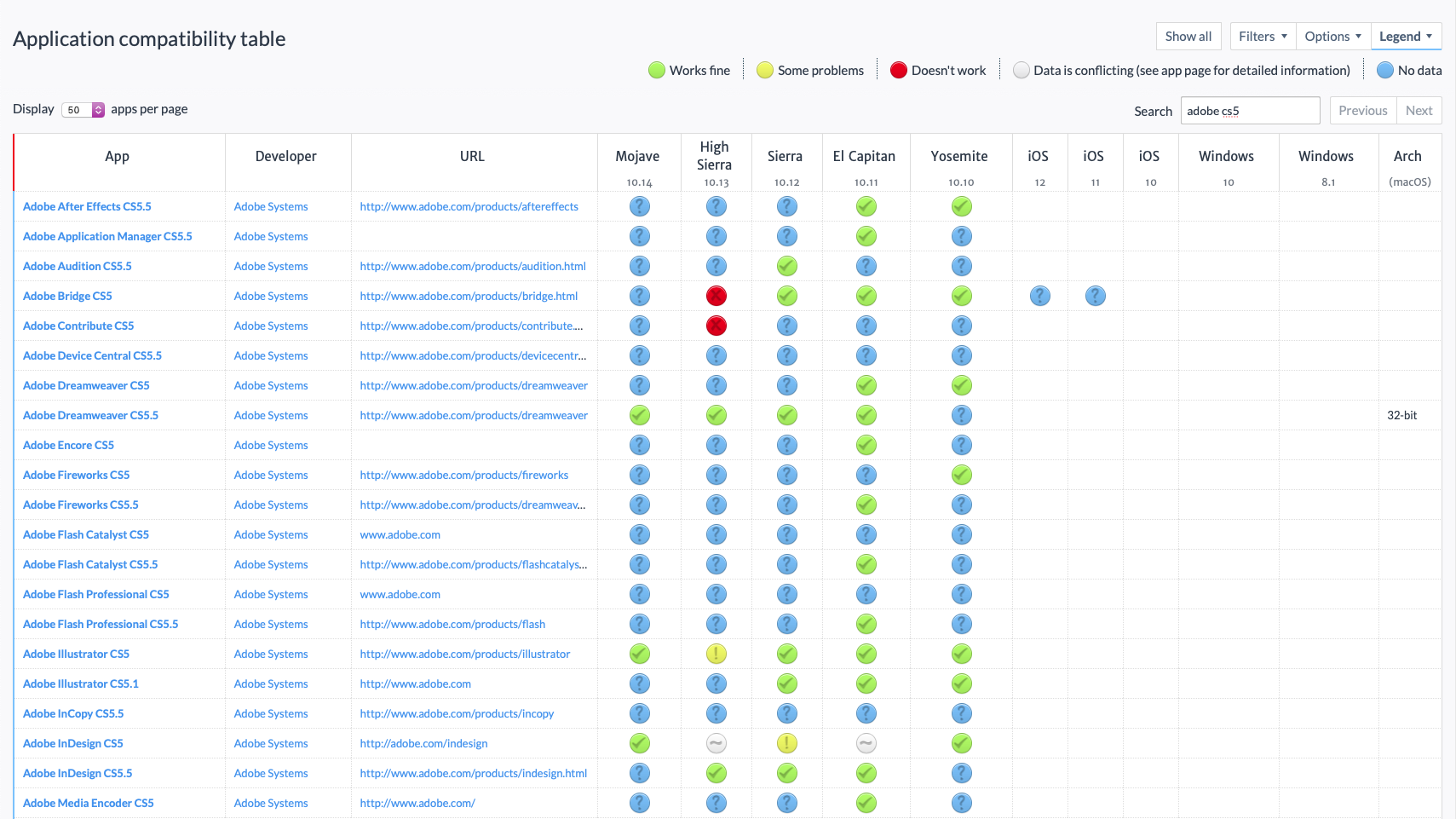Open the Filters dropdown
The width and height of the screenshot is (1456, 819).
tap(1263, 37)
